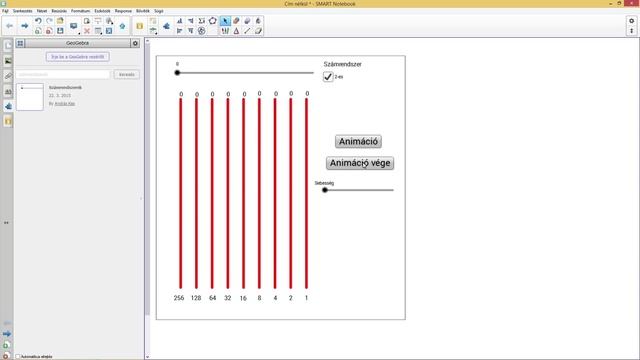Image resolution: width=640 pixels, height=360 pixels.
Task: Open a file with the folder icon
Action: click(60, 21)
